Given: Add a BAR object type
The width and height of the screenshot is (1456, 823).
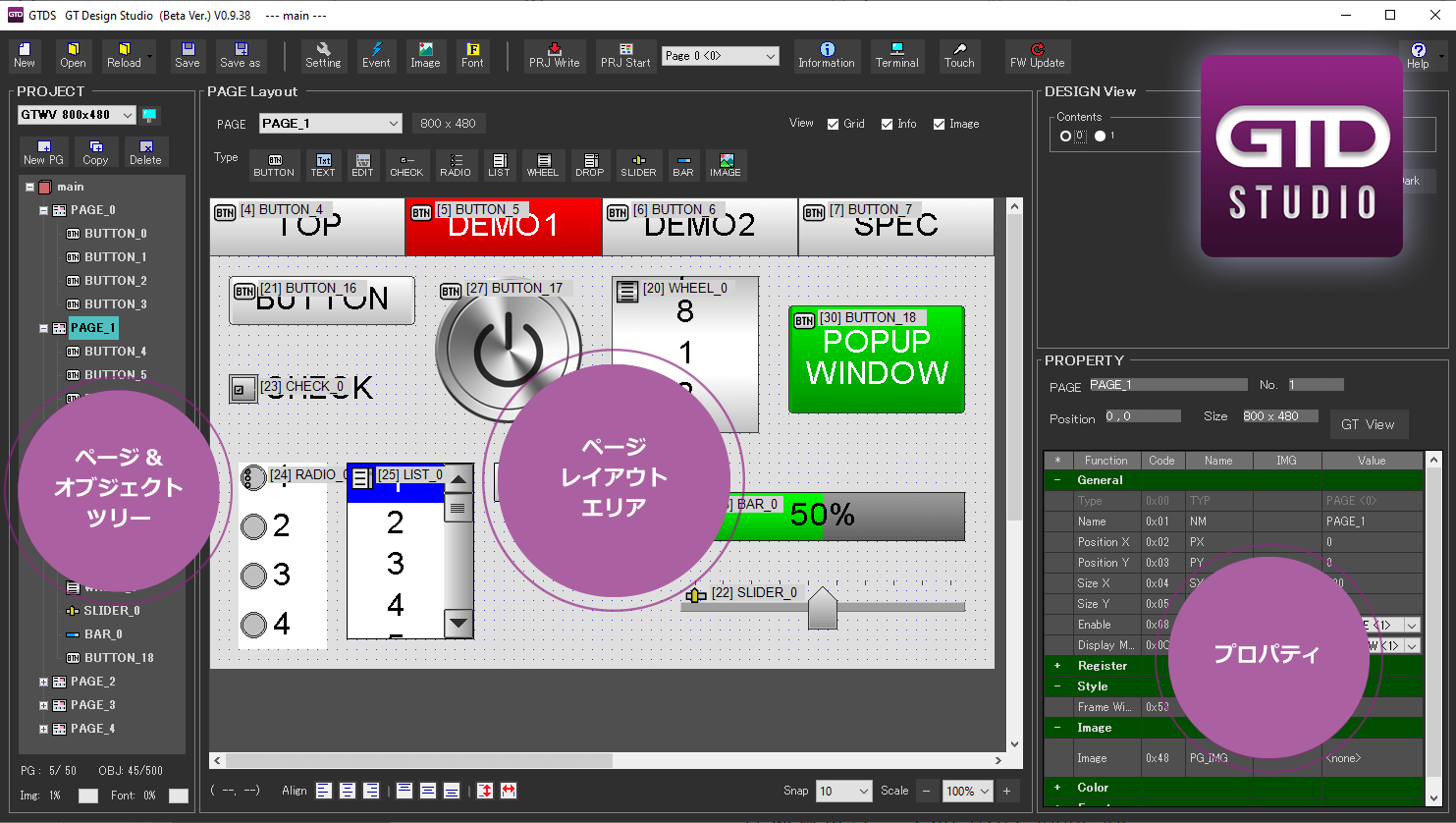Looking at the screenshot, I should (x=683, y=165).
